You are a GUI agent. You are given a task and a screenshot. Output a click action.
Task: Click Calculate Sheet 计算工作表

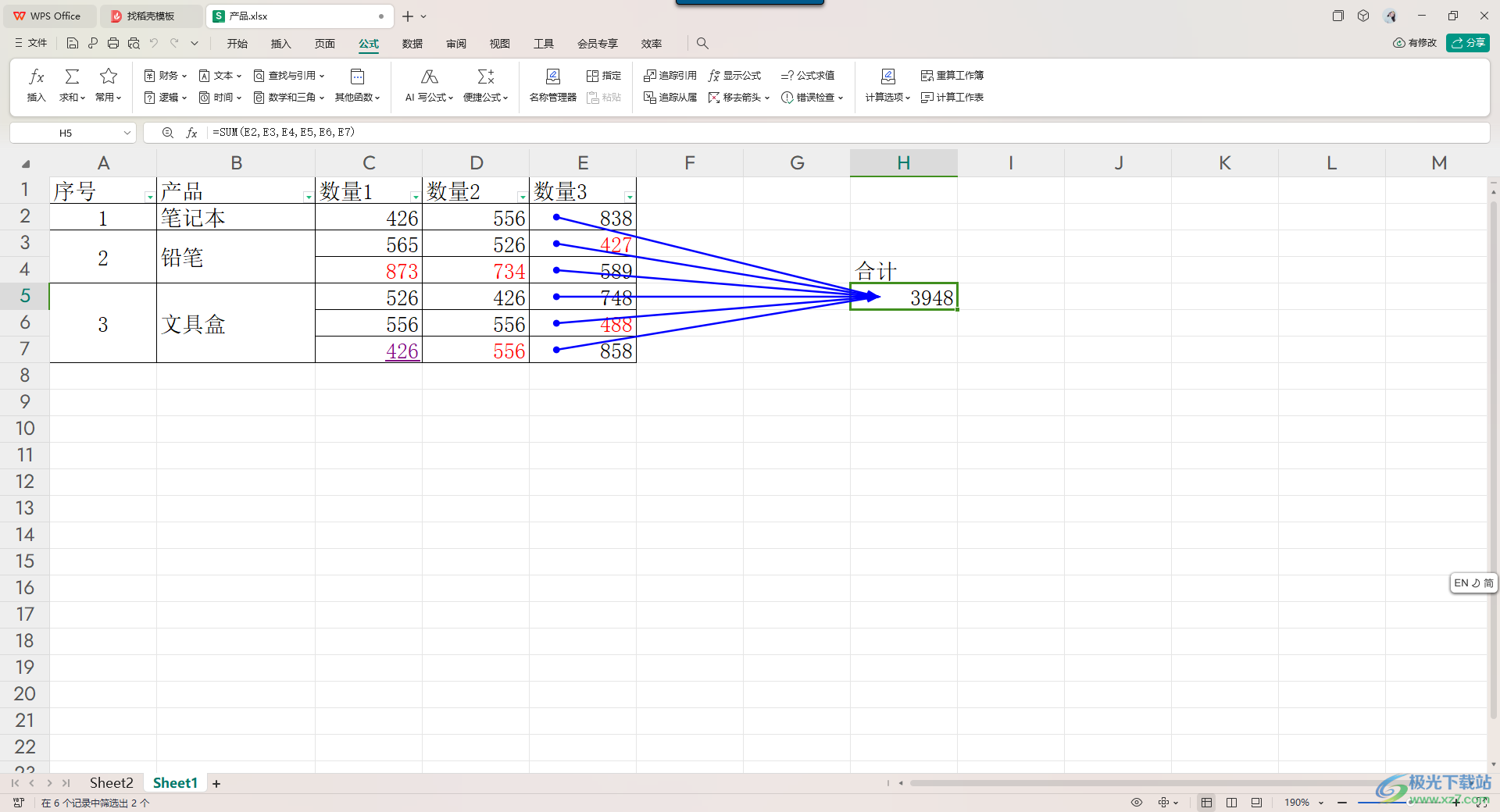[x=952, y=98]
